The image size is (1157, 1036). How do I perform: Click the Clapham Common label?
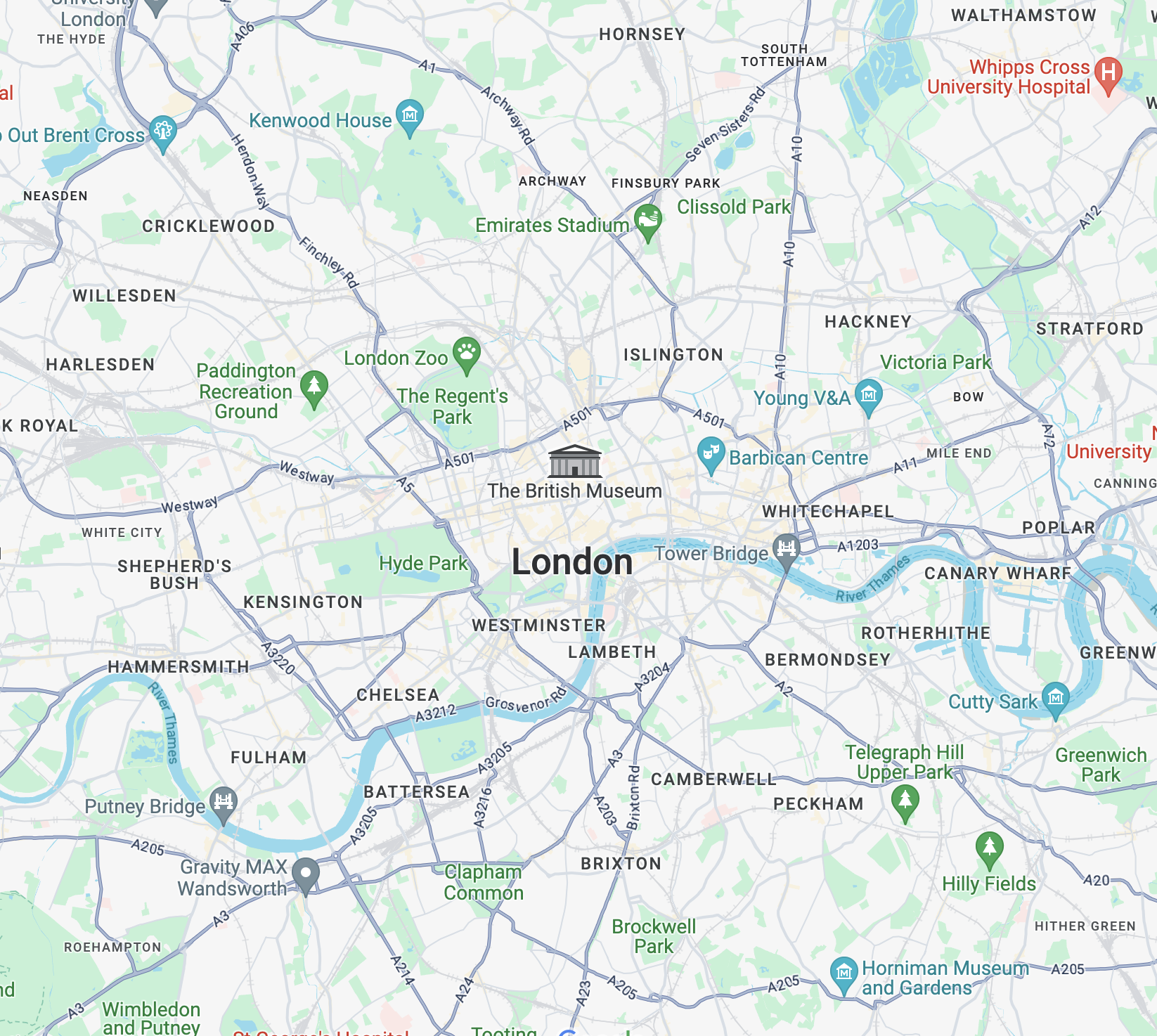484,882
